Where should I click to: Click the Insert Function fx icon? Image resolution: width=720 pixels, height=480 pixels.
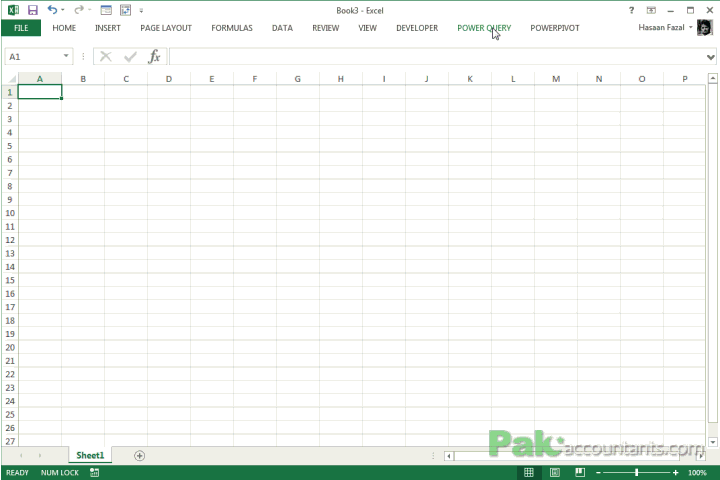(x=154, y=56)
